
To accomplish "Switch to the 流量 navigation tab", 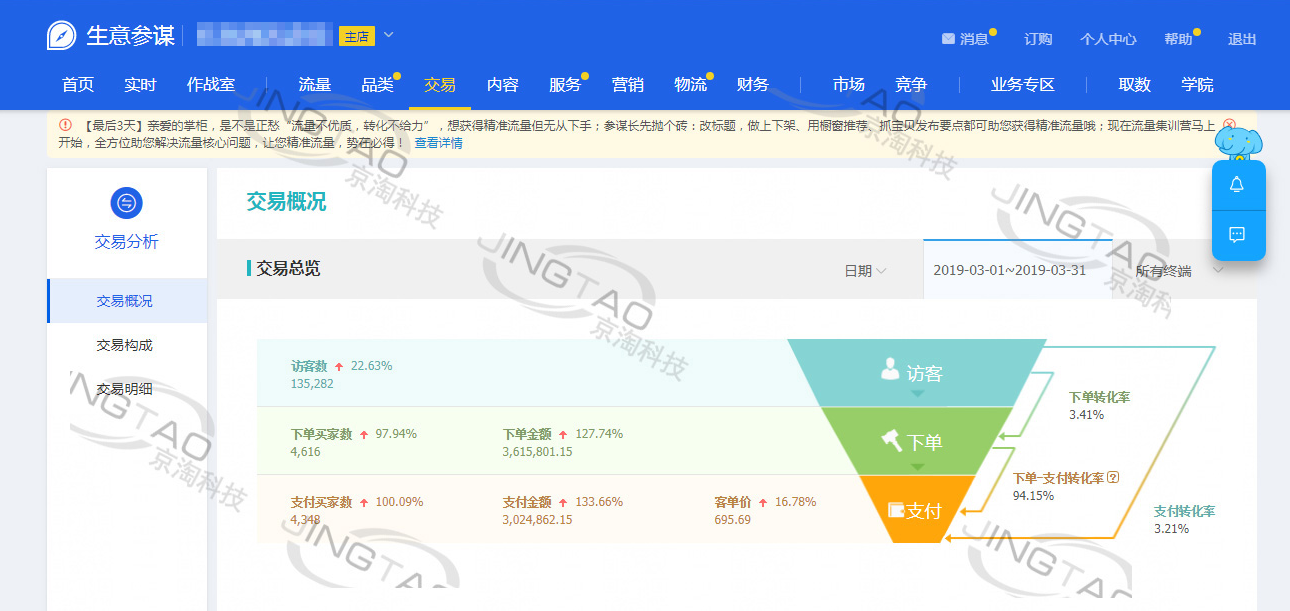I will coord(314,85).
